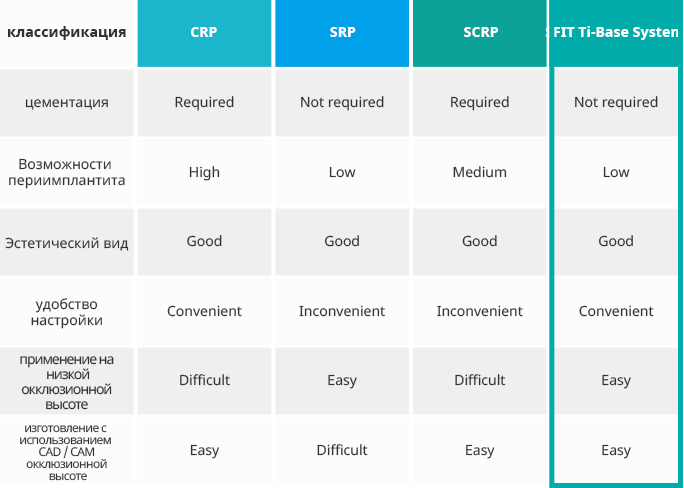Image resolution: width=684 pixels, height=488 pixels.
Task: Click the низкой окклюзионной высоте row label
Action: [x=67, y=381]
